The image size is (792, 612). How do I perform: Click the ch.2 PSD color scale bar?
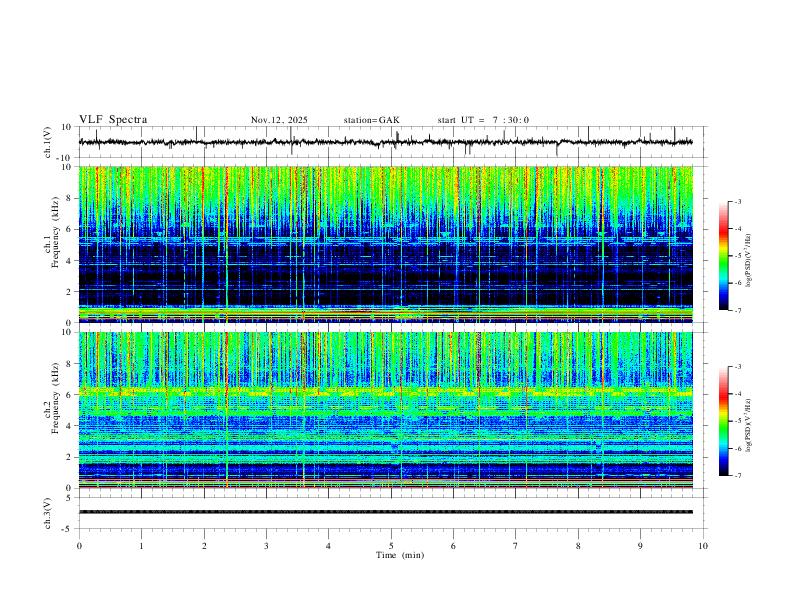coord(723,421)
